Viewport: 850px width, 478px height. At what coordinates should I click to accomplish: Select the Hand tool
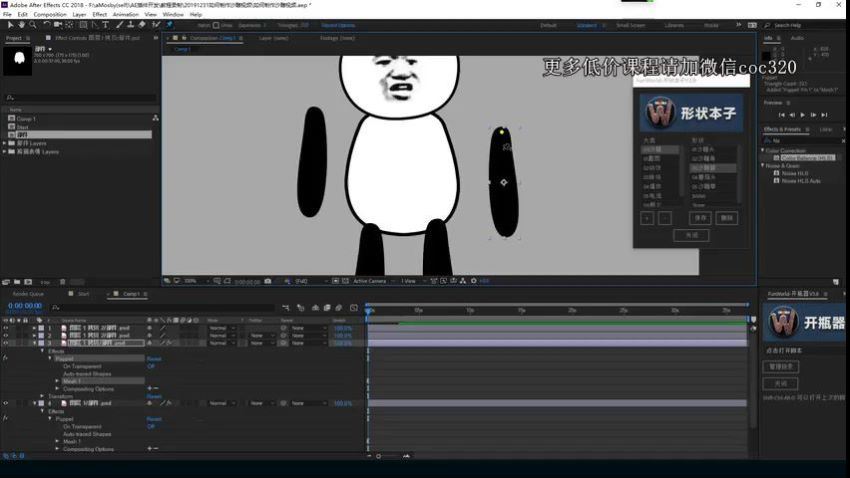pyautogui.click(x=21, y=25)
